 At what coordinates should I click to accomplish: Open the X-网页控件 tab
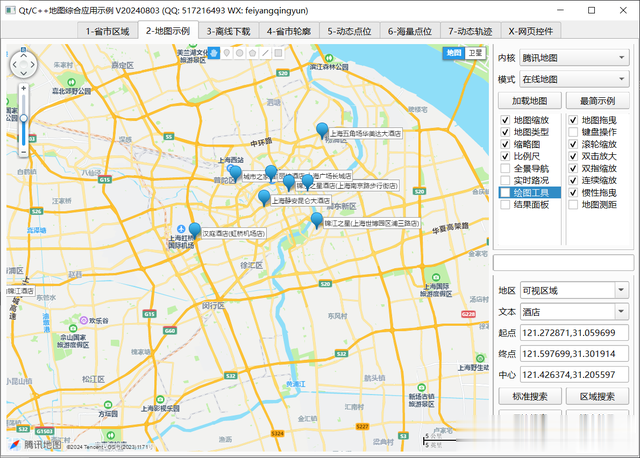coord(531,31)
